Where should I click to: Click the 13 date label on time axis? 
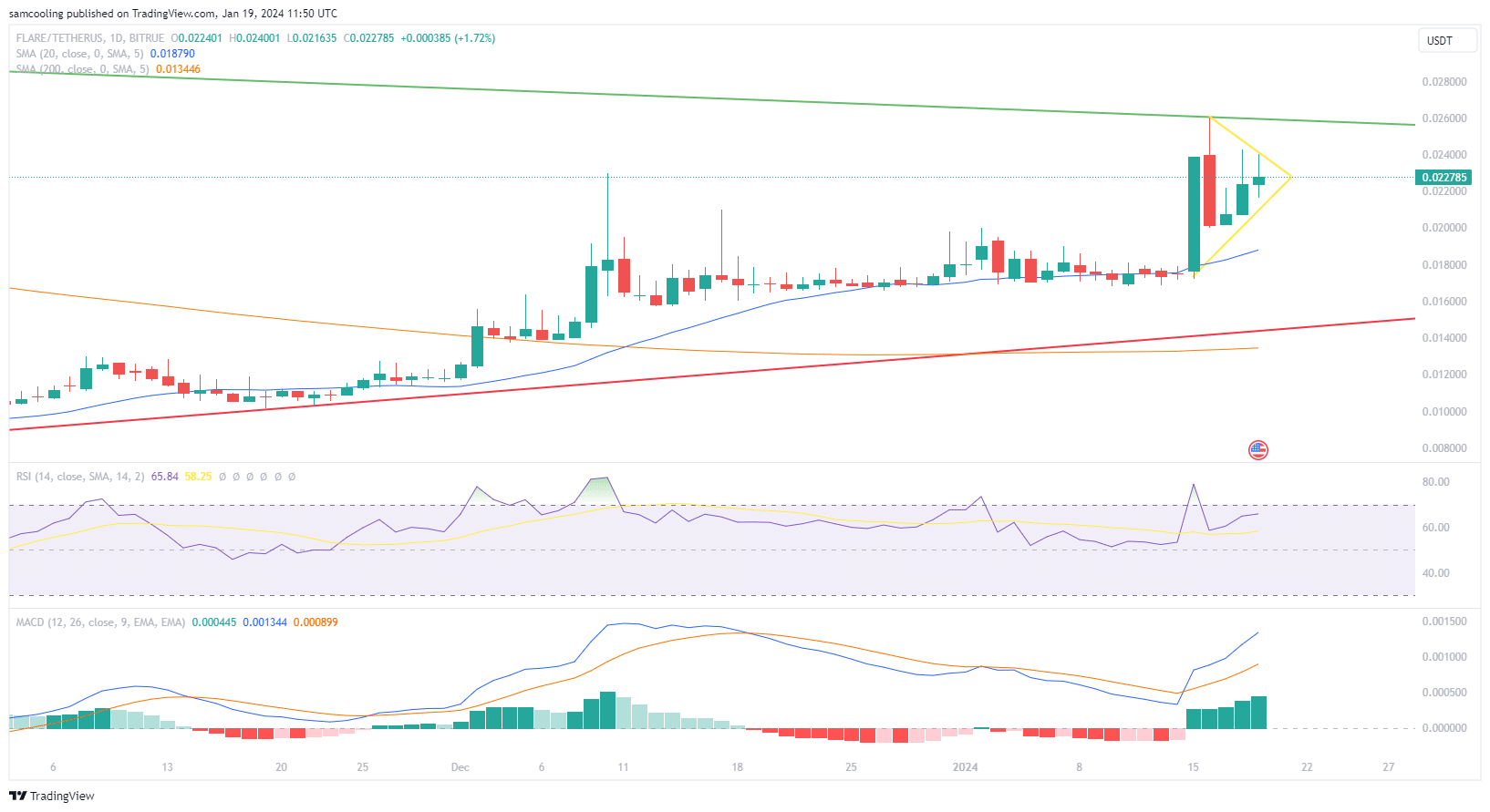(167, 767)
